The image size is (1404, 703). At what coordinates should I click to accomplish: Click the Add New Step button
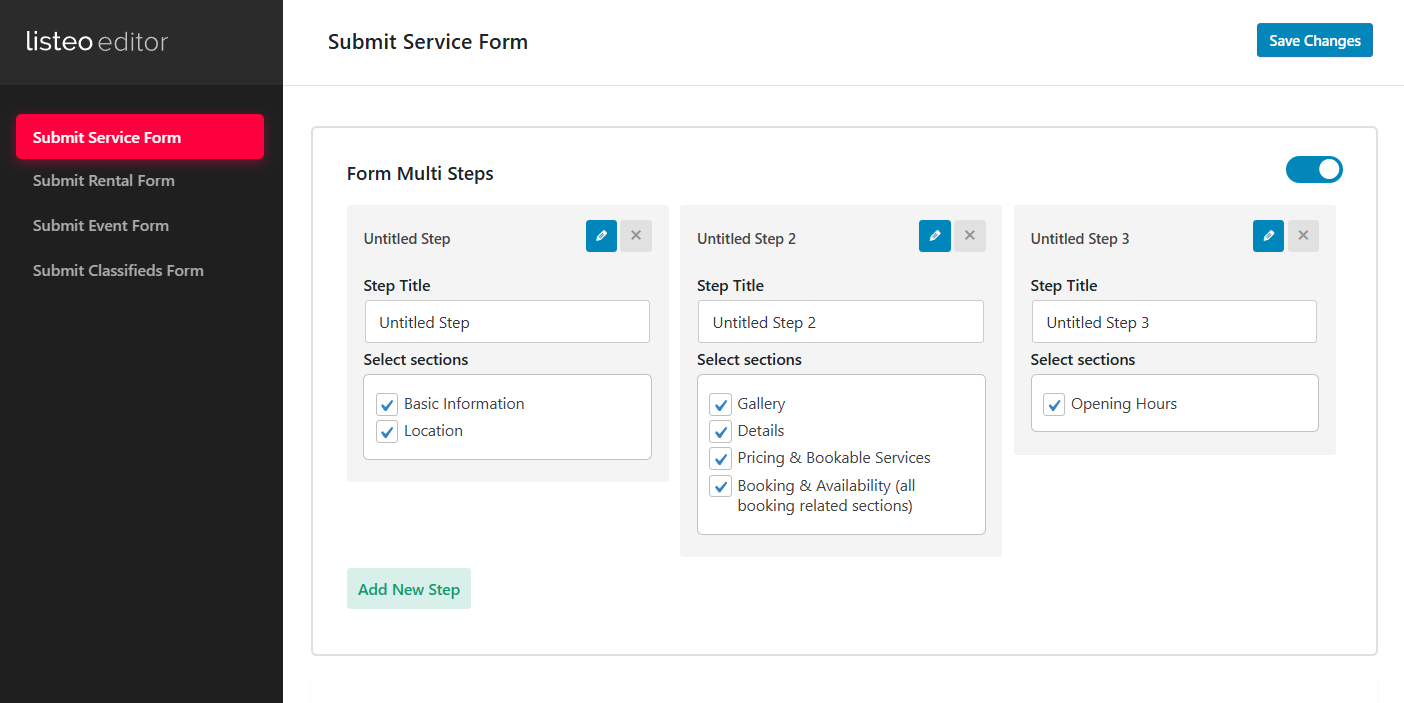409,589
